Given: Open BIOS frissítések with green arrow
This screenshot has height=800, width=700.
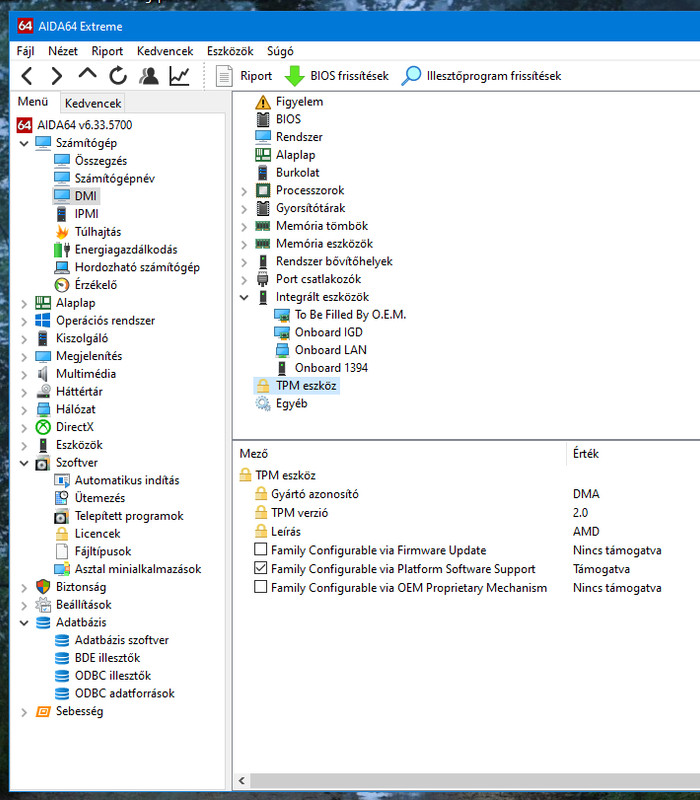Looking at the screenshot, I should [336, 76].
